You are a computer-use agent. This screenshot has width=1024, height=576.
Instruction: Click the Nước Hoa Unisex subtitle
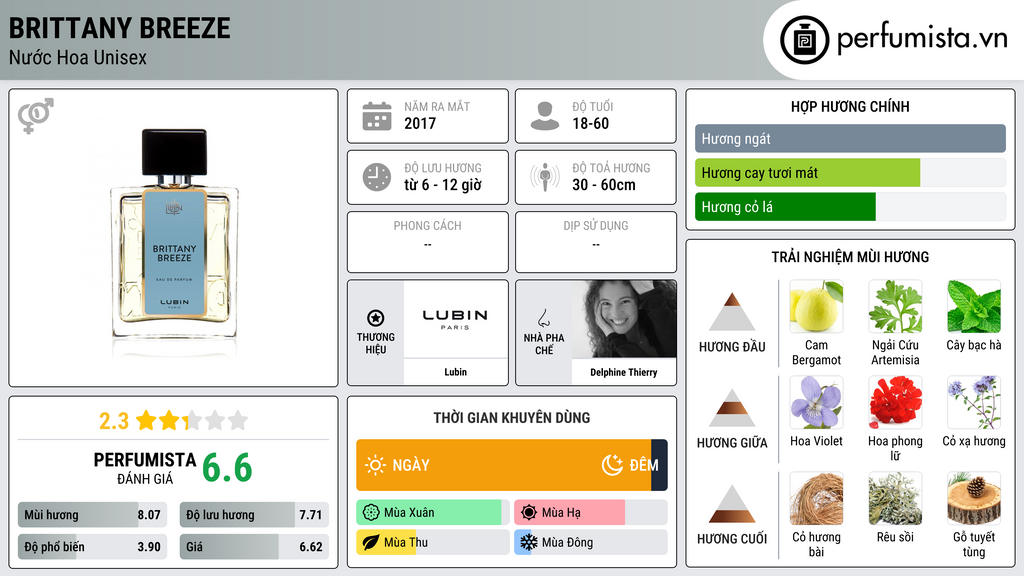(78, 57)
